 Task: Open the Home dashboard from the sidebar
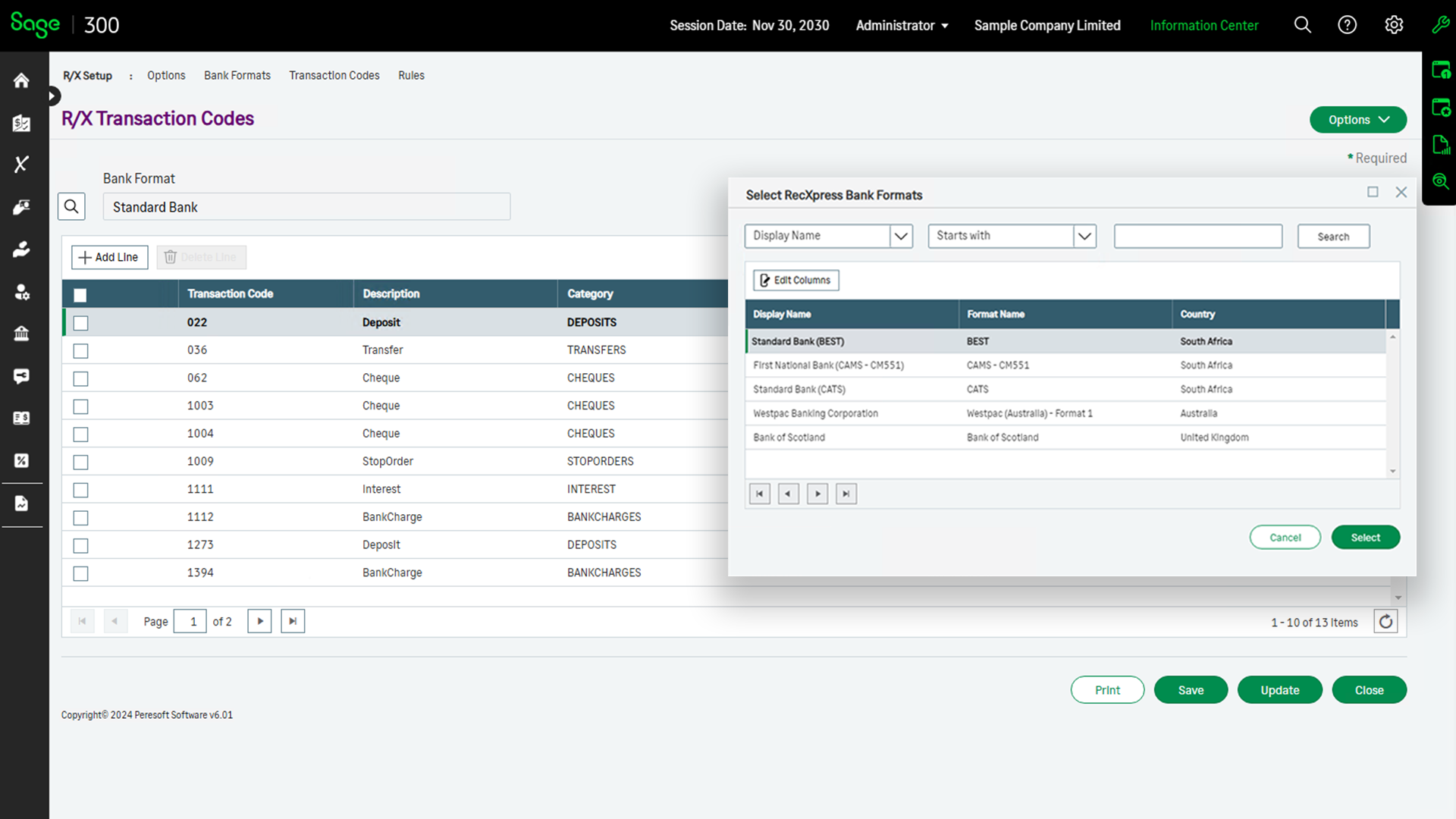pos(20,80)
